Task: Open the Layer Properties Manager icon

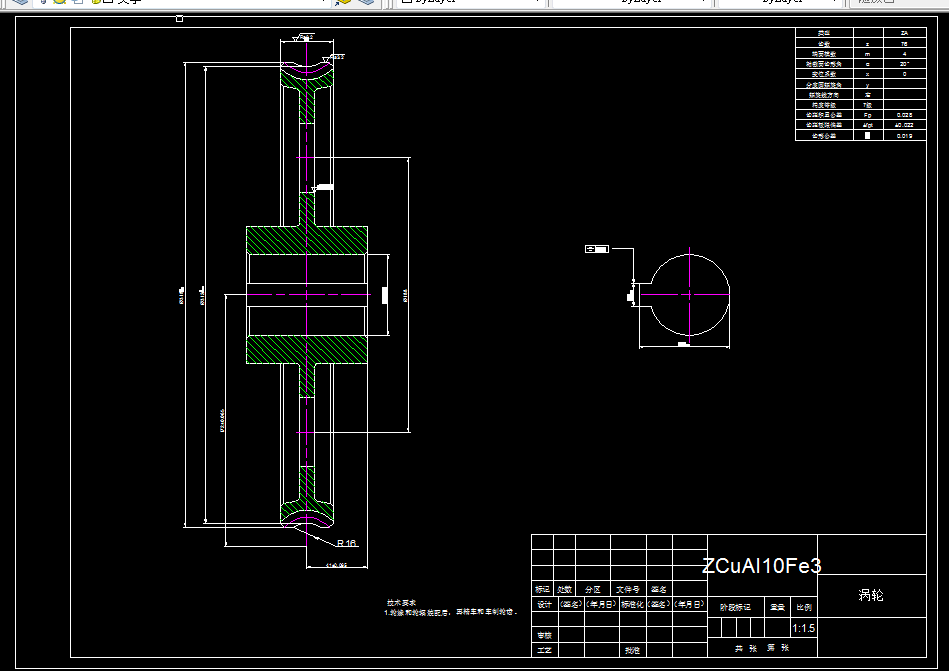Action: pos(20,2)
